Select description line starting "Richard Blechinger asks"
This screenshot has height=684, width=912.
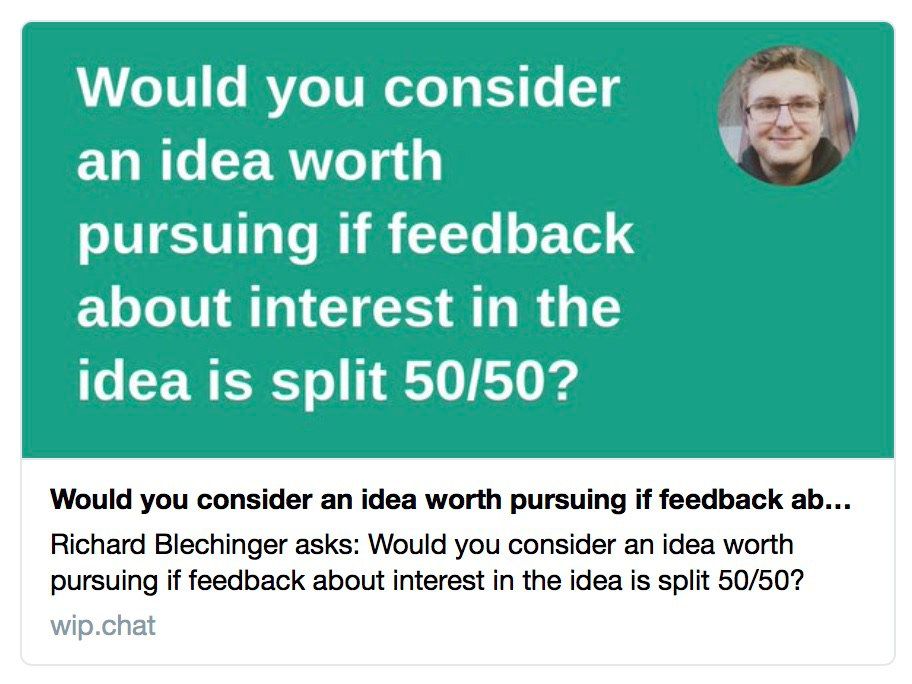pyautogui.click(x=422, y=544)
